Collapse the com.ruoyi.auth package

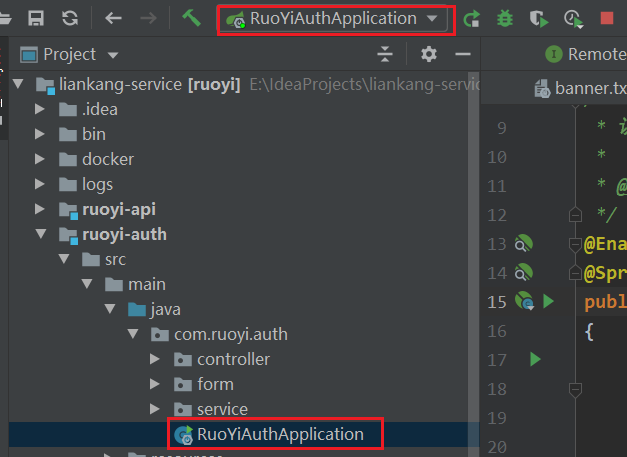(x=133, y=334)
